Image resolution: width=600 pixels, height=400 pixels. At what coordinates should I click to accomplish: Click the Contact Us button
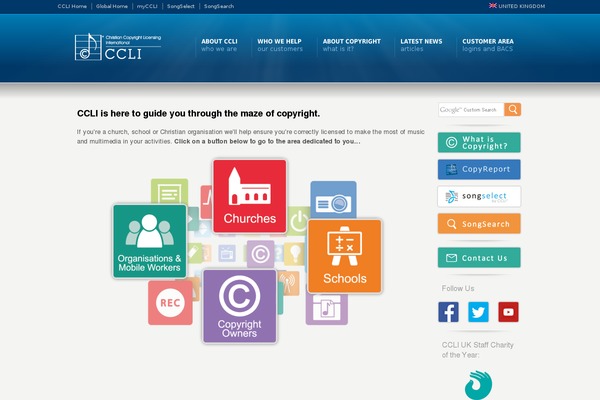479,258
